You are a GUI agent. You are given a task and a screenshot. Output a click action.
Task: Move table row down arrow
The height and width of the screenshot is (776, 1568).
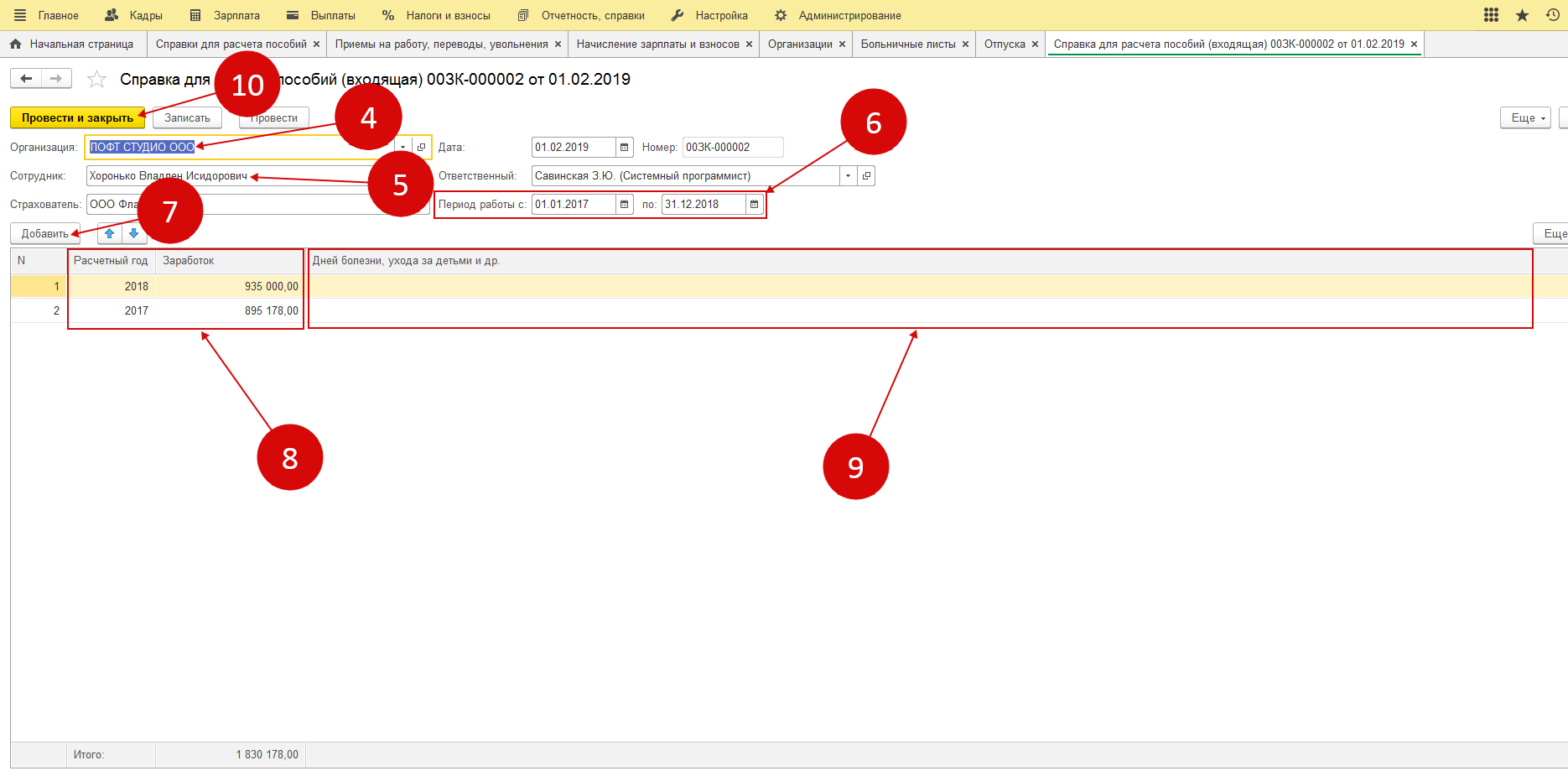(x=133, y=234)
